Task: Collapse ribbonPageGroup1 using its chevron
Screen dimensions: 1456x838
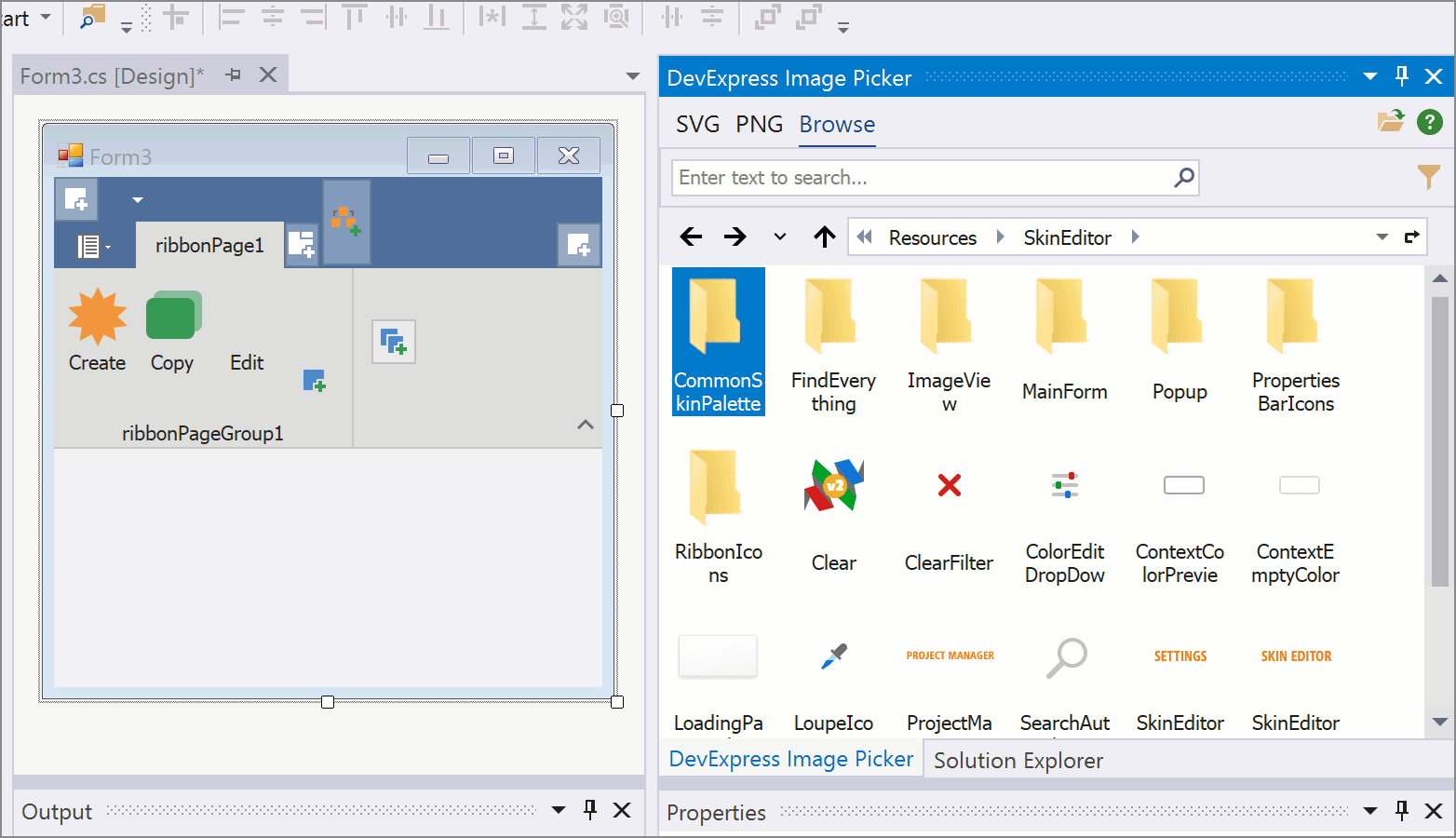Action: click(586, 424)
